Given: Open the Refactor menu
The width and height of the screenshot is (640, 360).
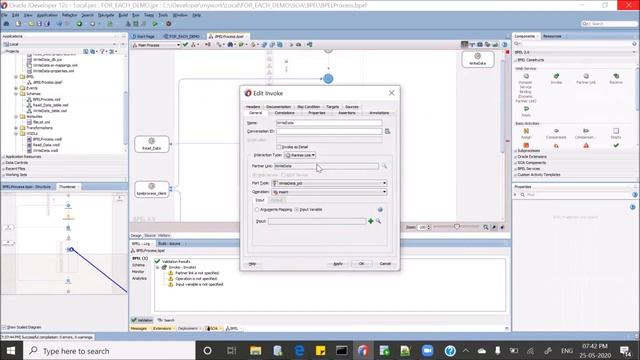Looking at the screenshot, I should coord(69,15).
